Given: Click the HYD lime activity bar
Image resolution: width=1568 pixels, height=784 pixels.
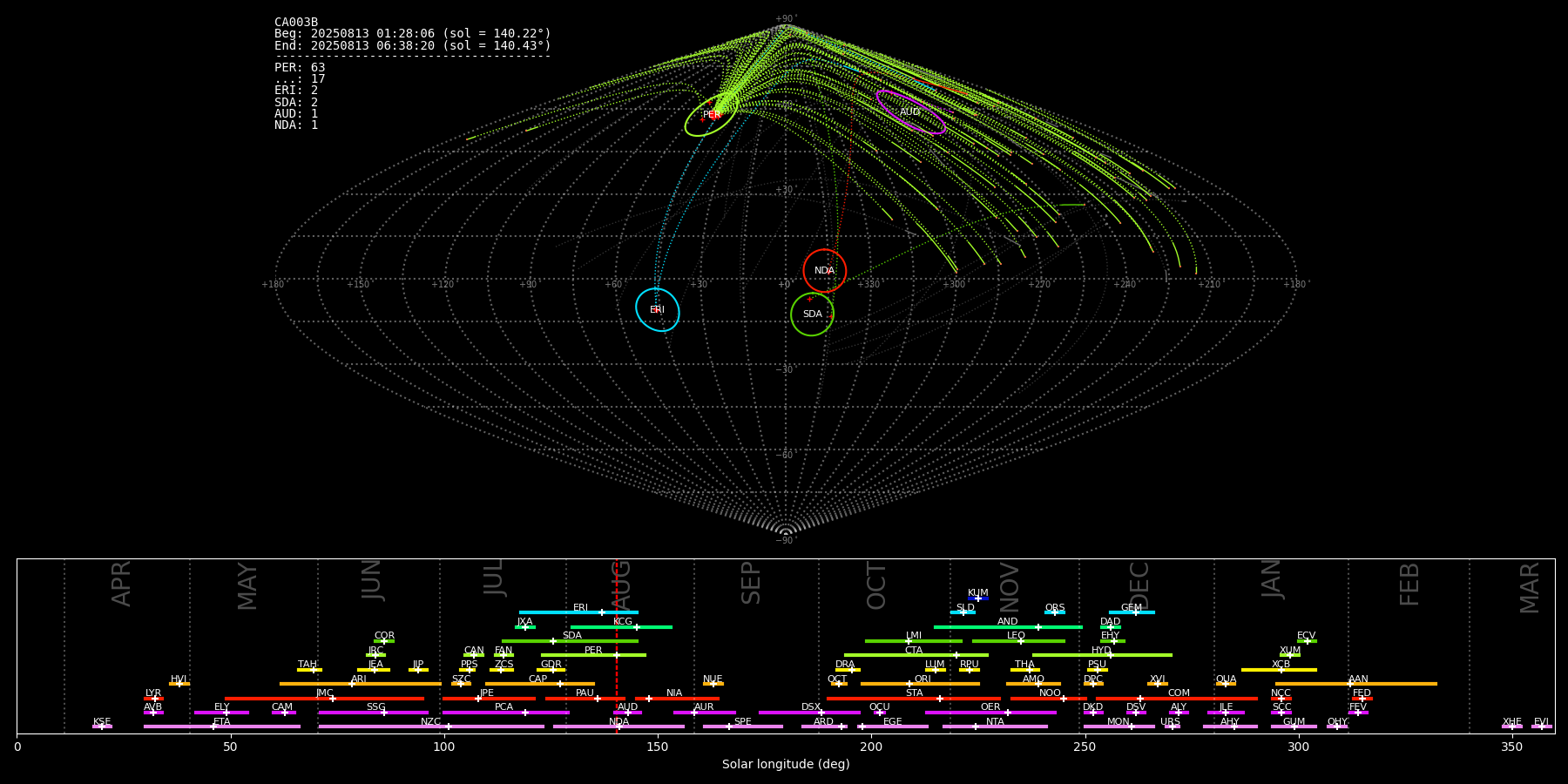Looking at the screenshot, I should pos(1102,655).
